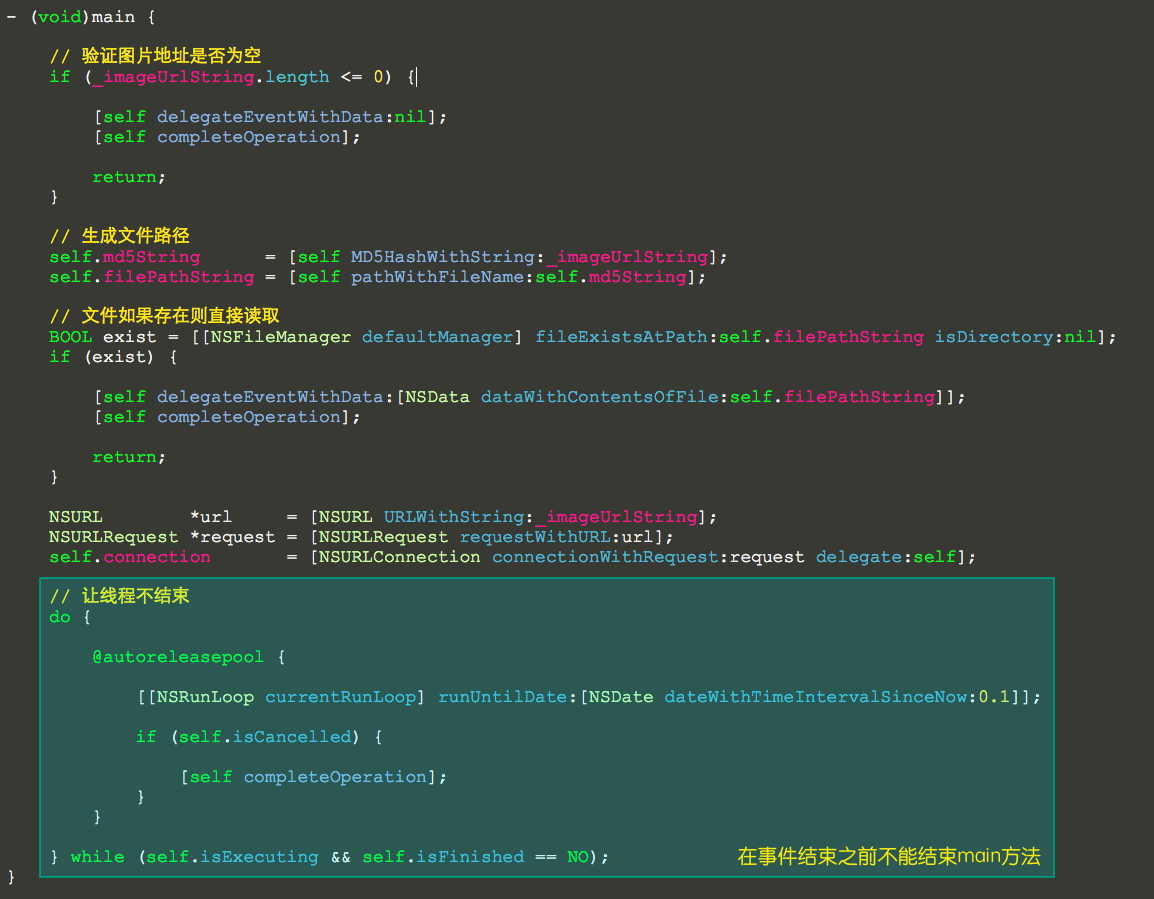This screenshot has height=899, width=1154.
Task: Click the "@autoreleasepool" keyword
Action: [178, 657]
